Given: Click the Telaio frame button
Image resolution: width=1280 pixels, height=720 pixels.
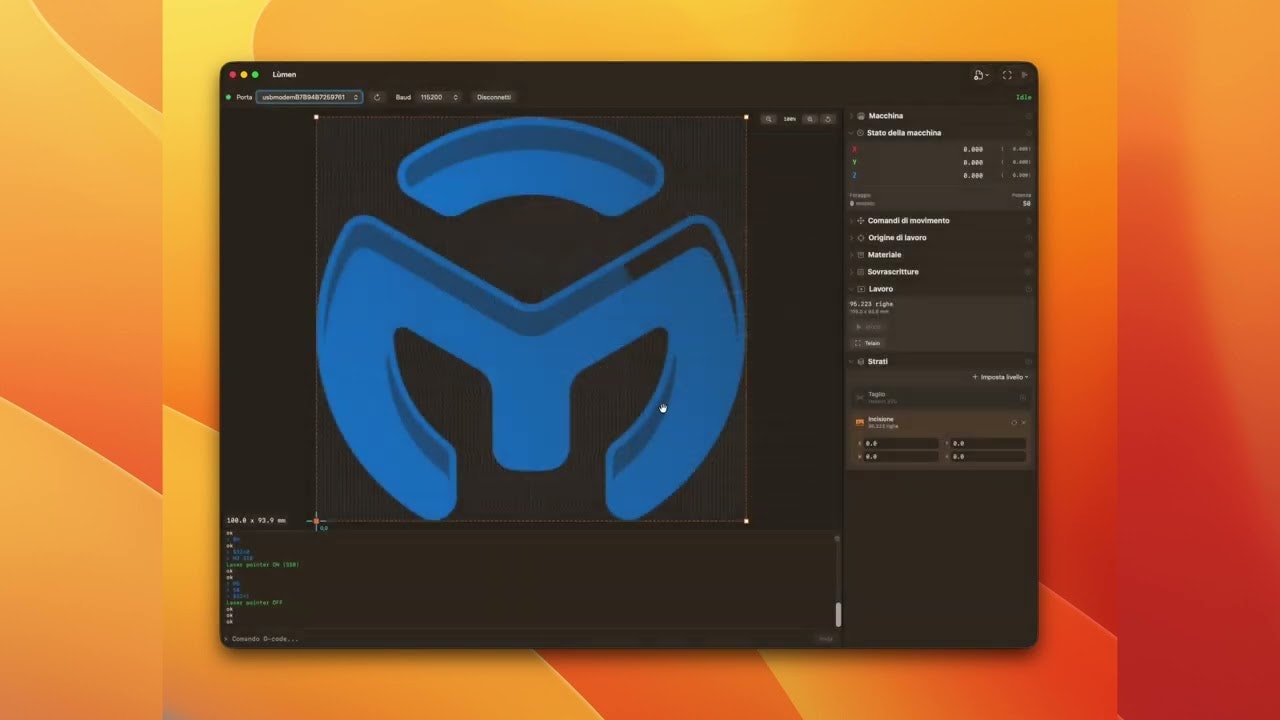Looking at the screenshot, I should coord(868,343).
